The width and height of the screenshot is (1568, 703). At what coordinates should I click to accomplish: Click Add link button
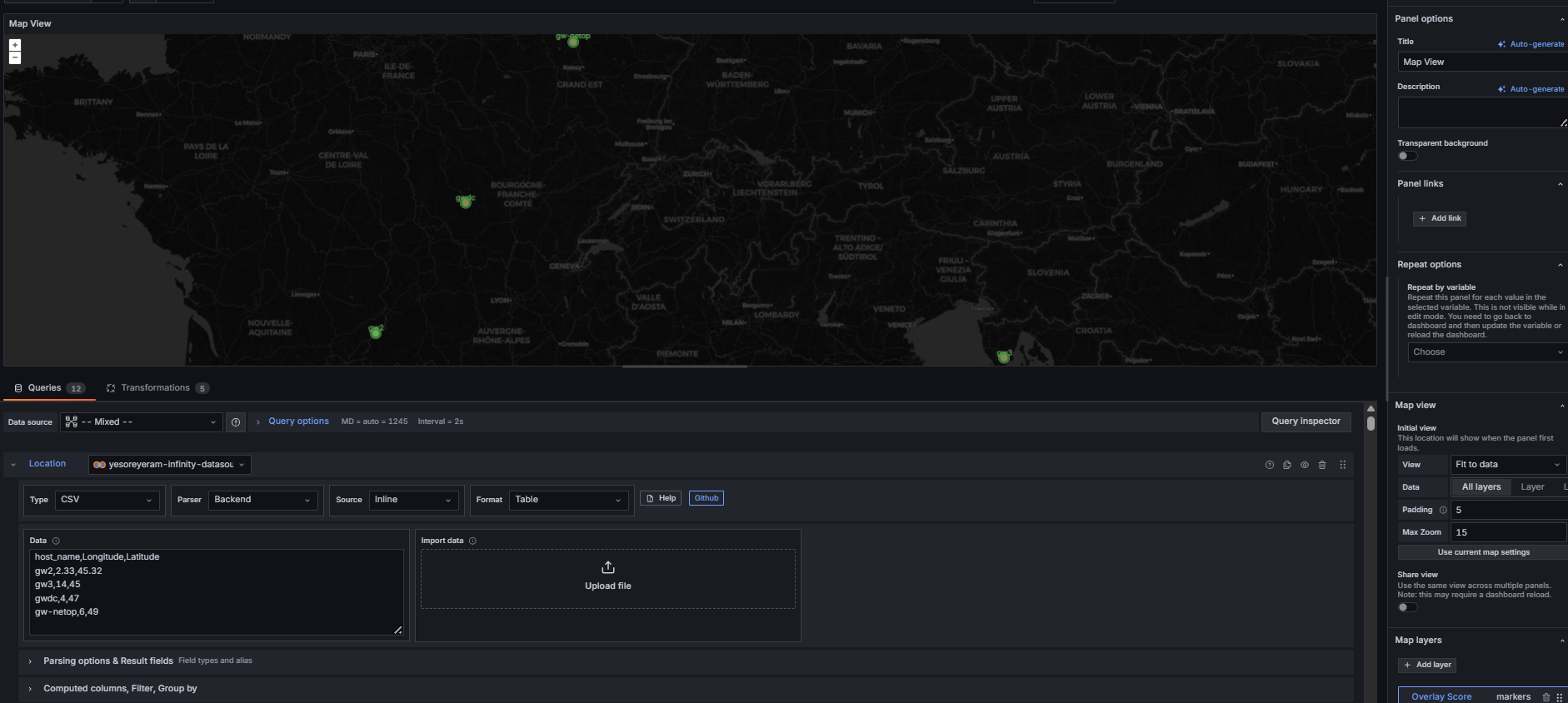pyautogui.click(x=1440, y=218)
